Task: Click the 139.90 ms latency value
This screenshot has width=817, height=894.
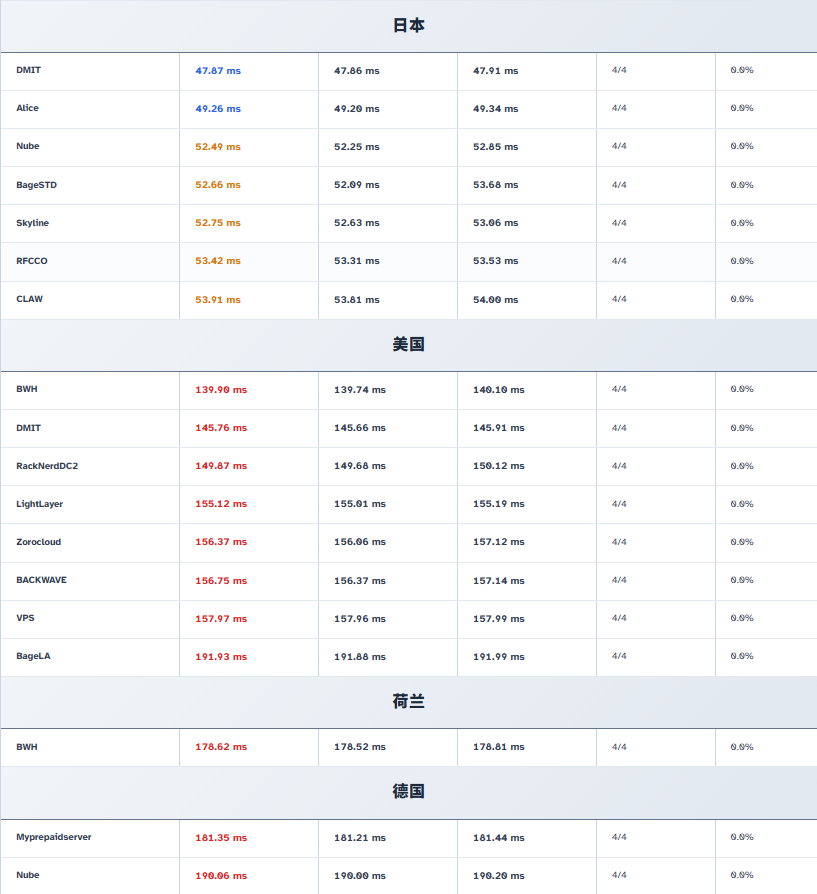Action: [x=221, y=390]
